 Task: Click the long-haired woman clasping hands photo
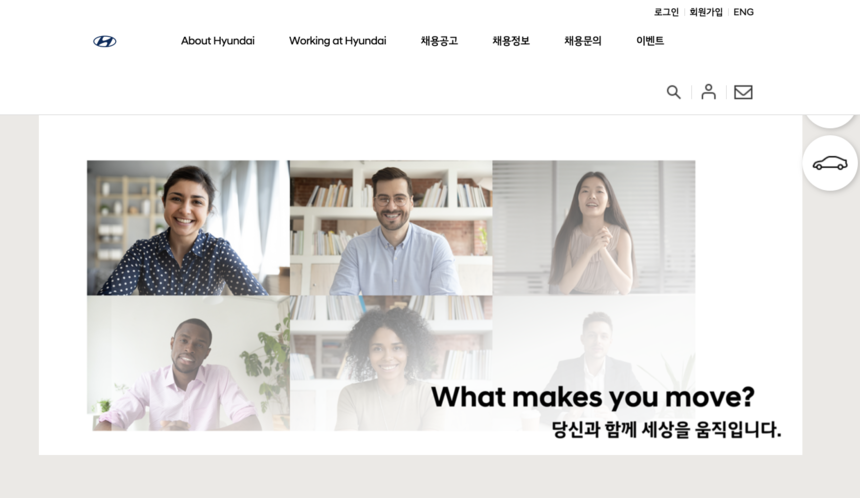coord(594,228)
